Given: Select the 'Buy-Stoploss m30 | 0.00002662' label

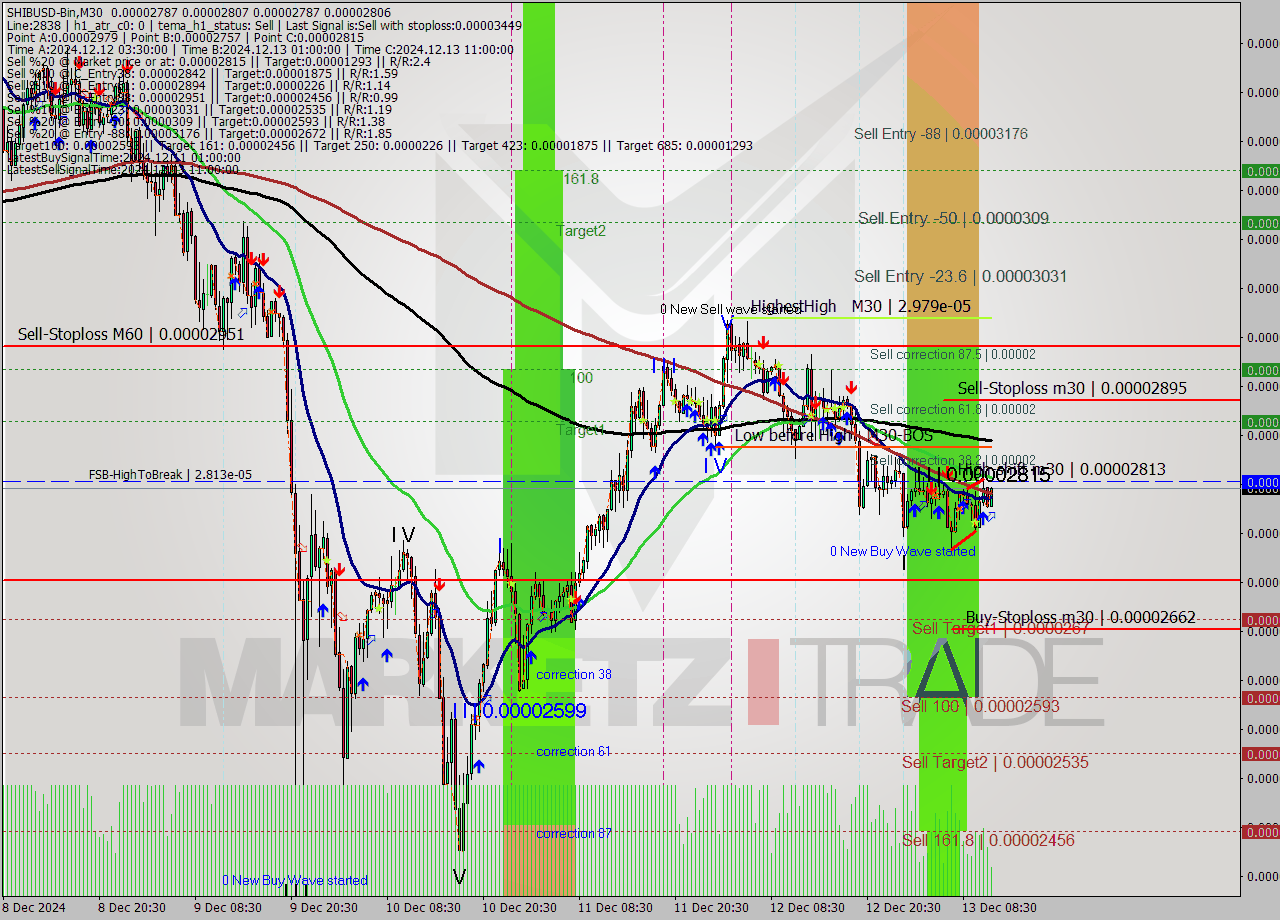Looking at the screenshot, I should point(1080,617).
